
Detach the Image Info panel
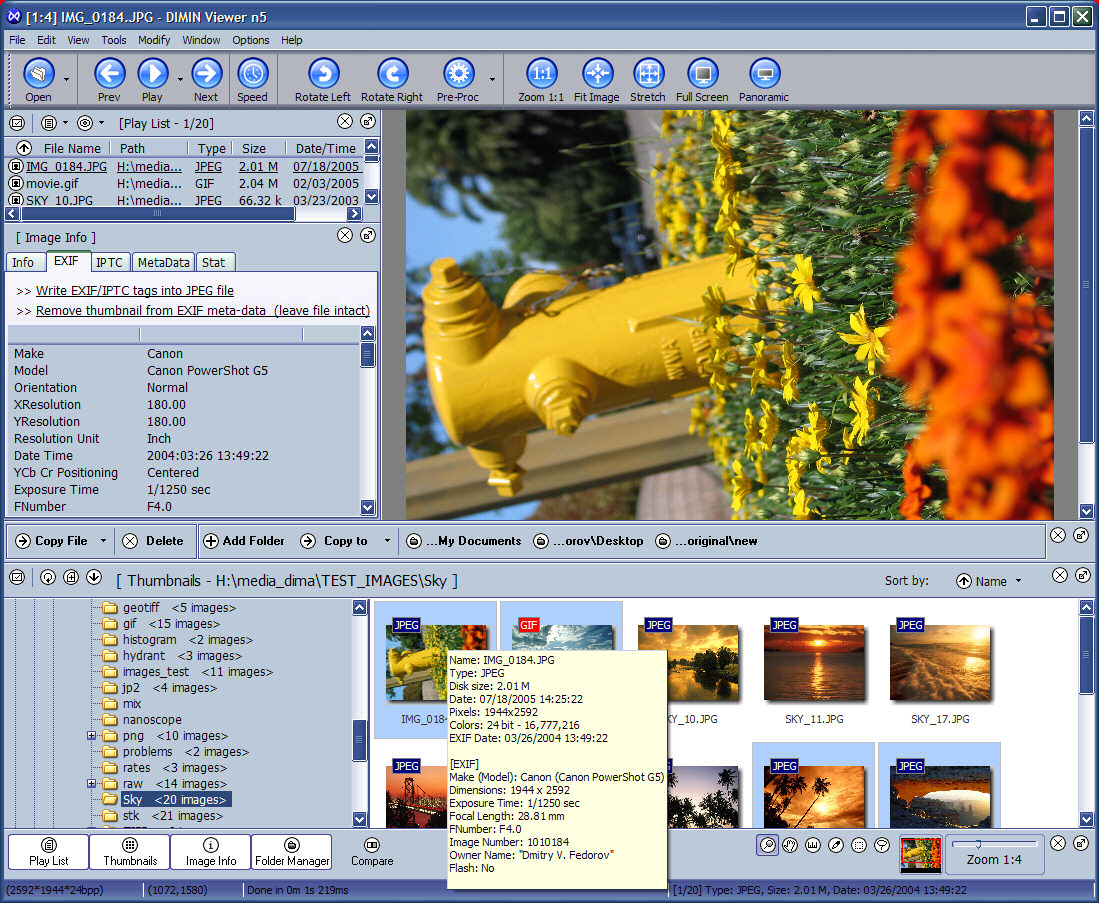click(x=367, y=236)
